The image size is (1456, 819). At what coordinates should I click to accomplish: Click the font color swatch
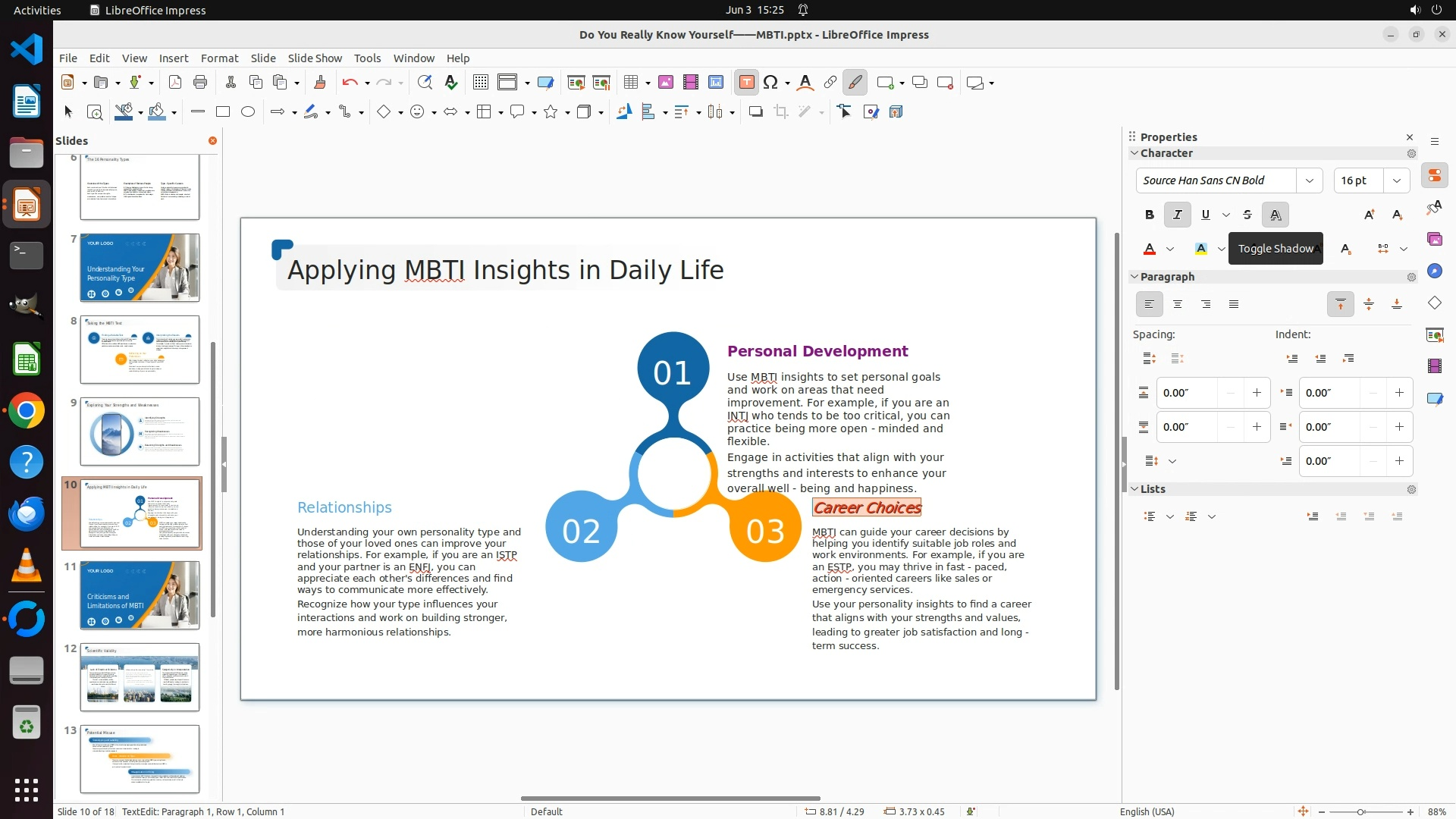pyautogui.click(x=1150, y=249)
